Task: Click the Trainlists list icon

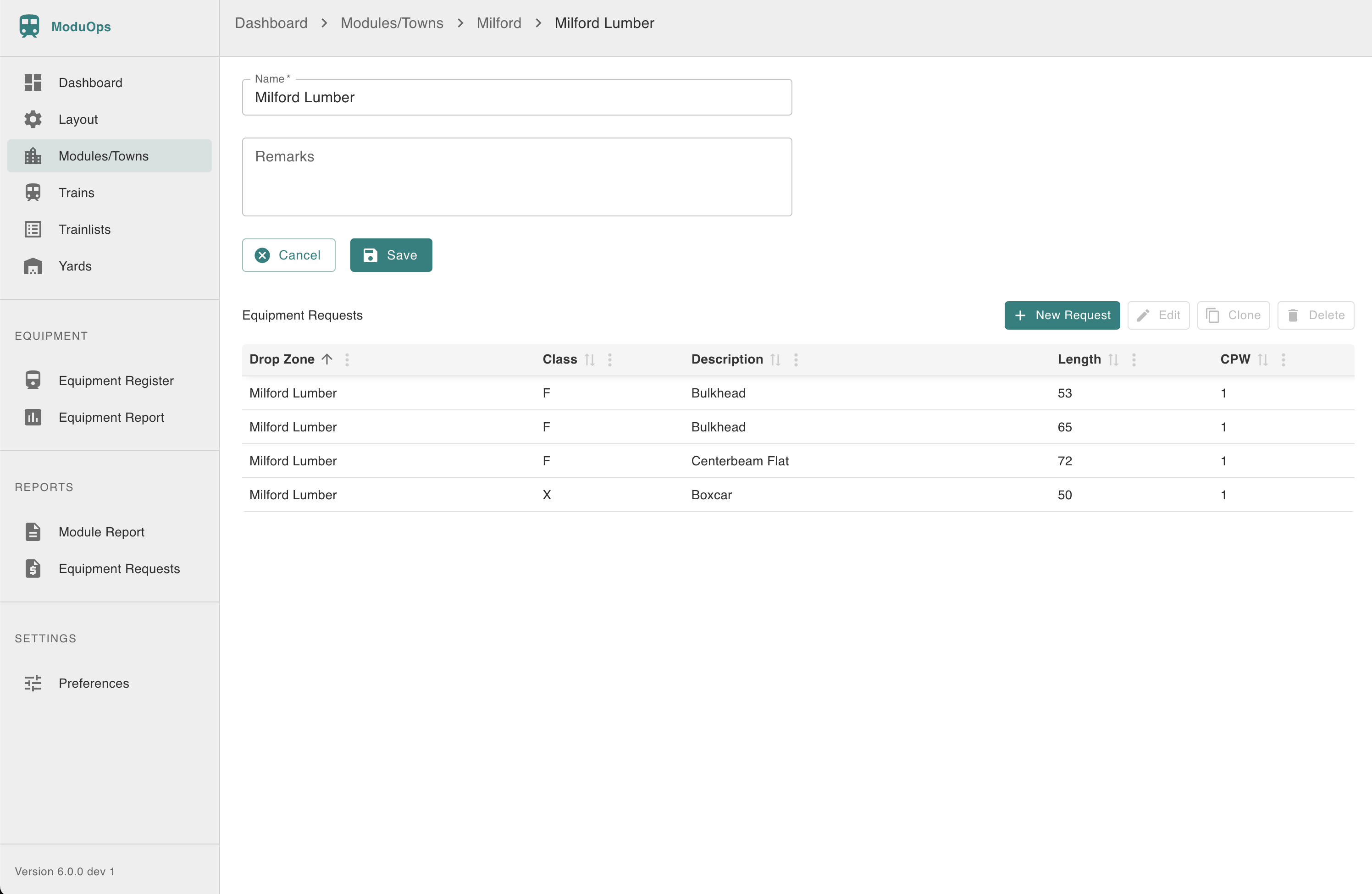Action: 33,229
